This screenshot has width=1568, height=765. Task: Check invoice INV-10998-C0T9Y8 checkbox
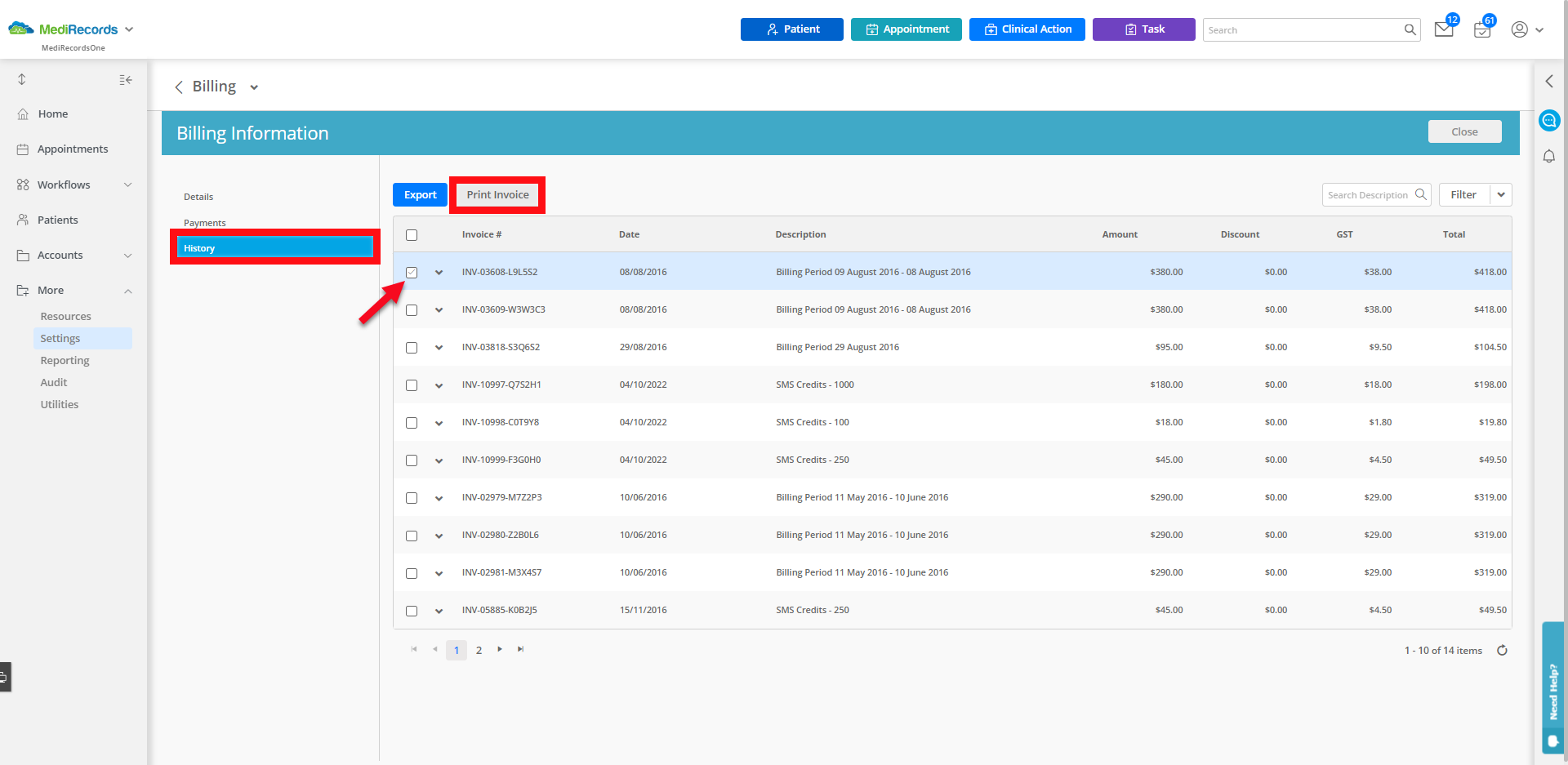412,423
